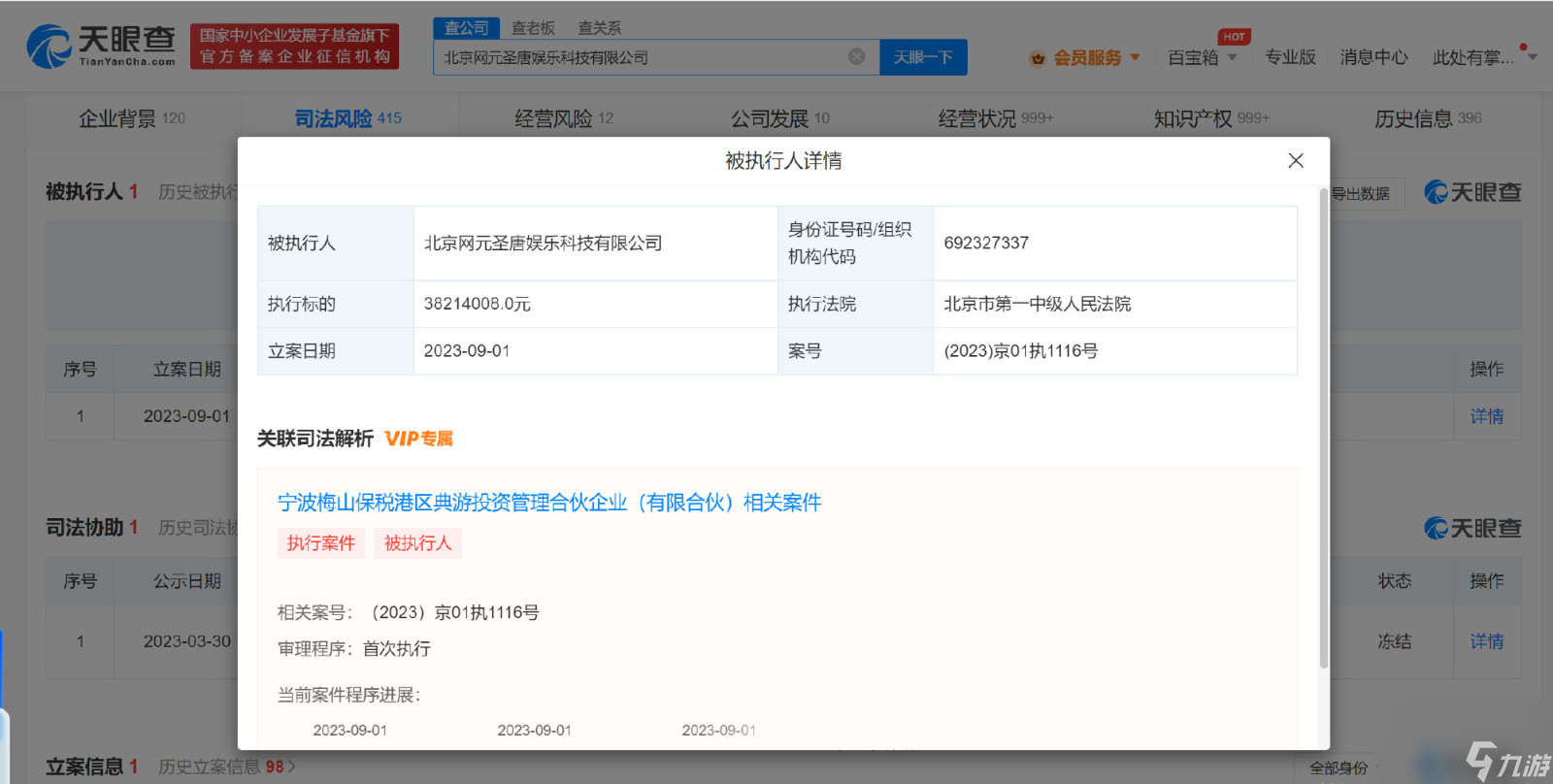Switch to 经营风险 tab
Viewport: 1553px width, 784px height.
(564, 118)
